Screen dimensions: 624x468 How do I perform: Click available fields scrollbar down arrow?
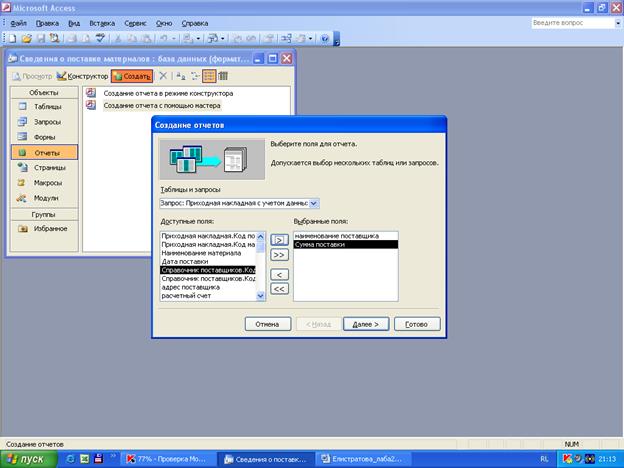click(x=261, y=296)
